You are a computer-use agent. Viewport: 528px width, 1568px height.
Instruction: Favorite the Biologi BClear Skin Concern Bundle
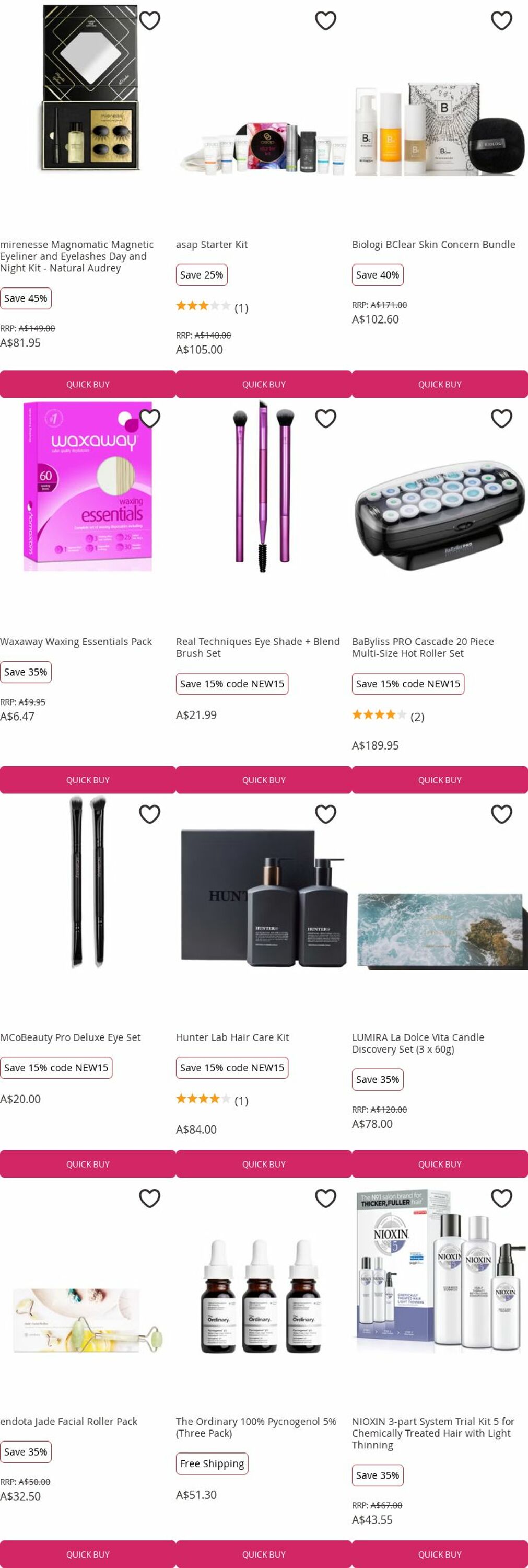[501, 21]
